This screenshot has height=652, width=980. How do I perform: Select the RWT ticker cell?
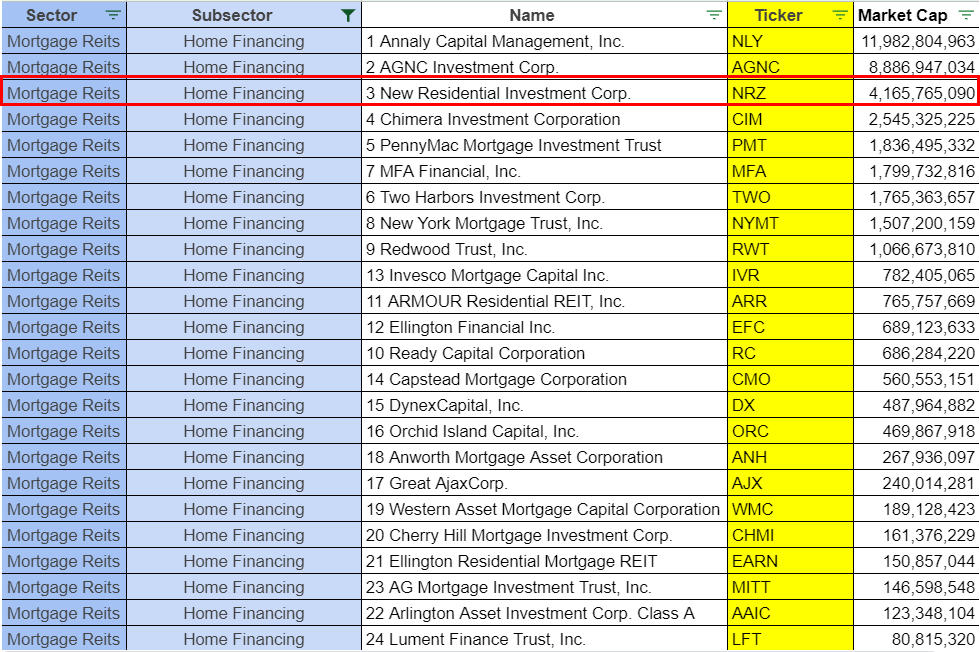pos(791,249)
